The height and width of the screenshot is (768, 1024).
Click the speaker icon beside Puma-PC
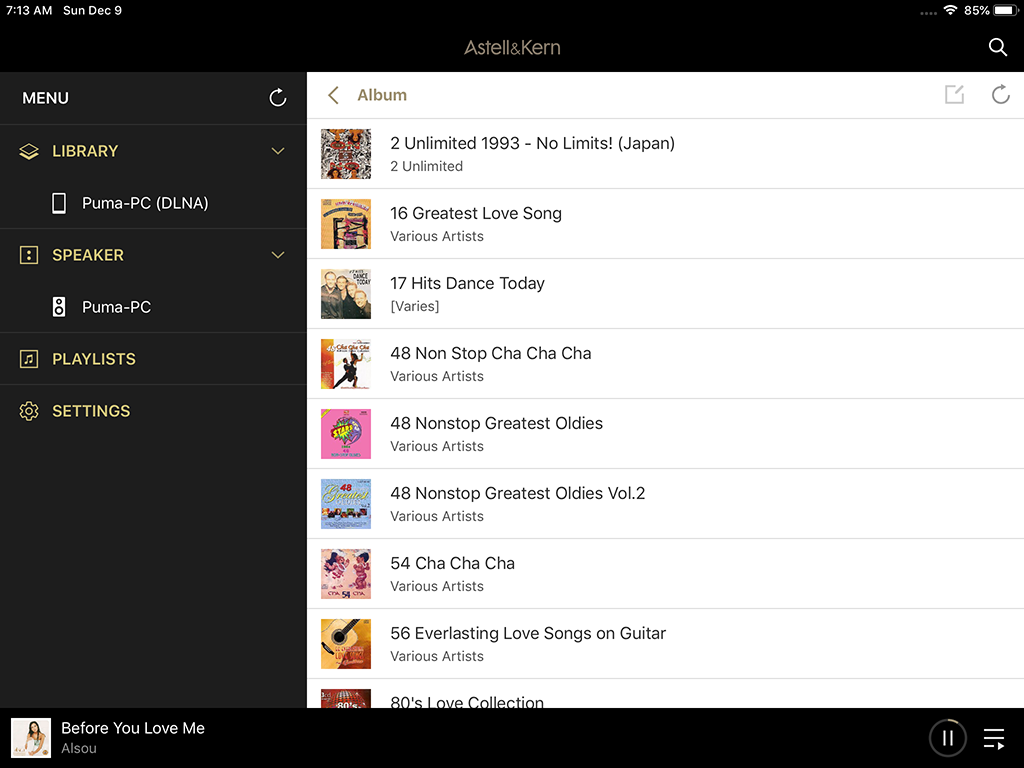(x=59, y=307)
